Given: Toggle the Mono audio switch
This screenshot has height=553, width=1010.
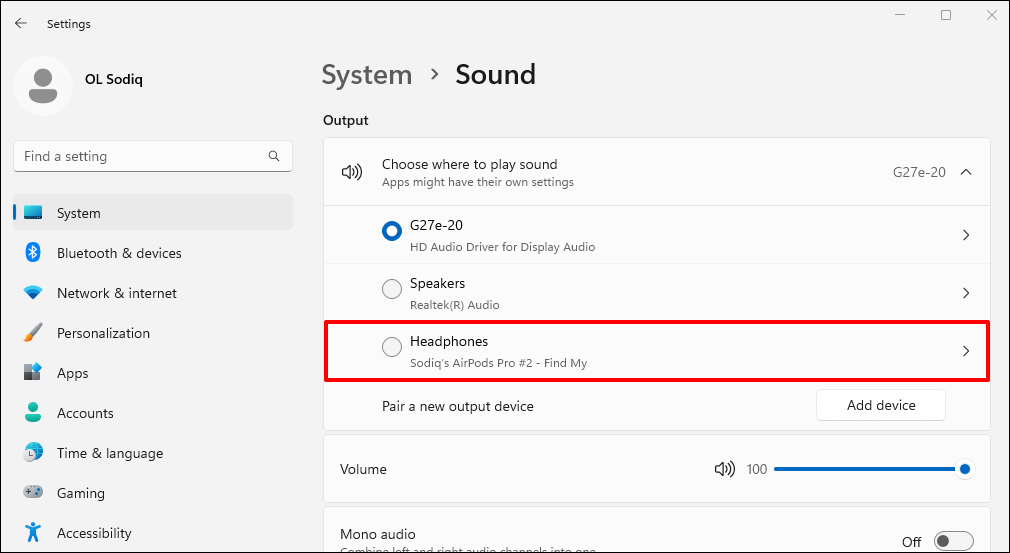Looking at the screenshot, I should click(x=953, y=541).
